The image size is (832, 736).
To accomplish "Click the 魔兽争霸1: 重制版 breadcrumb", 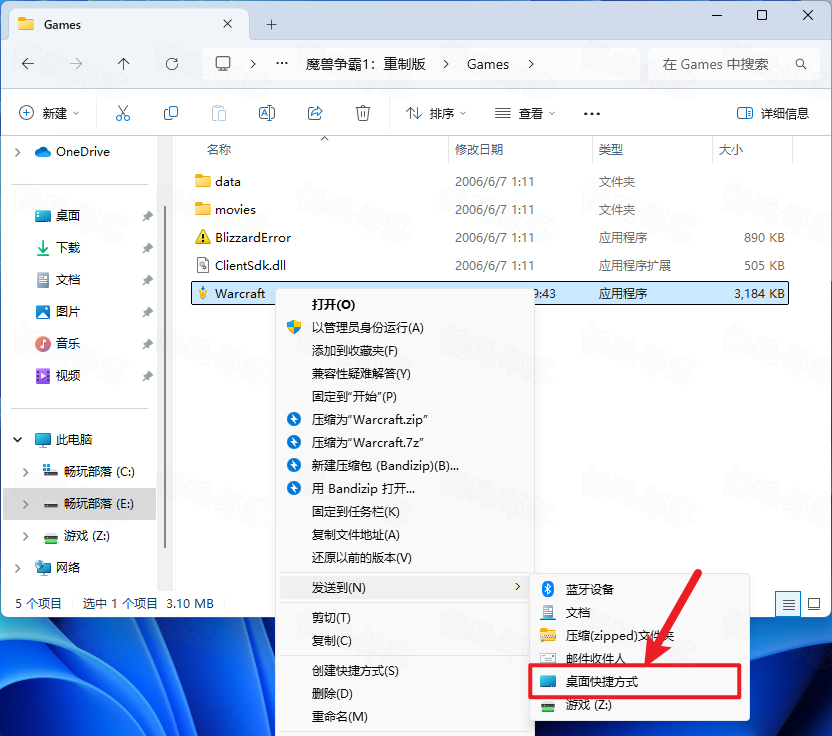I will 366,64.
